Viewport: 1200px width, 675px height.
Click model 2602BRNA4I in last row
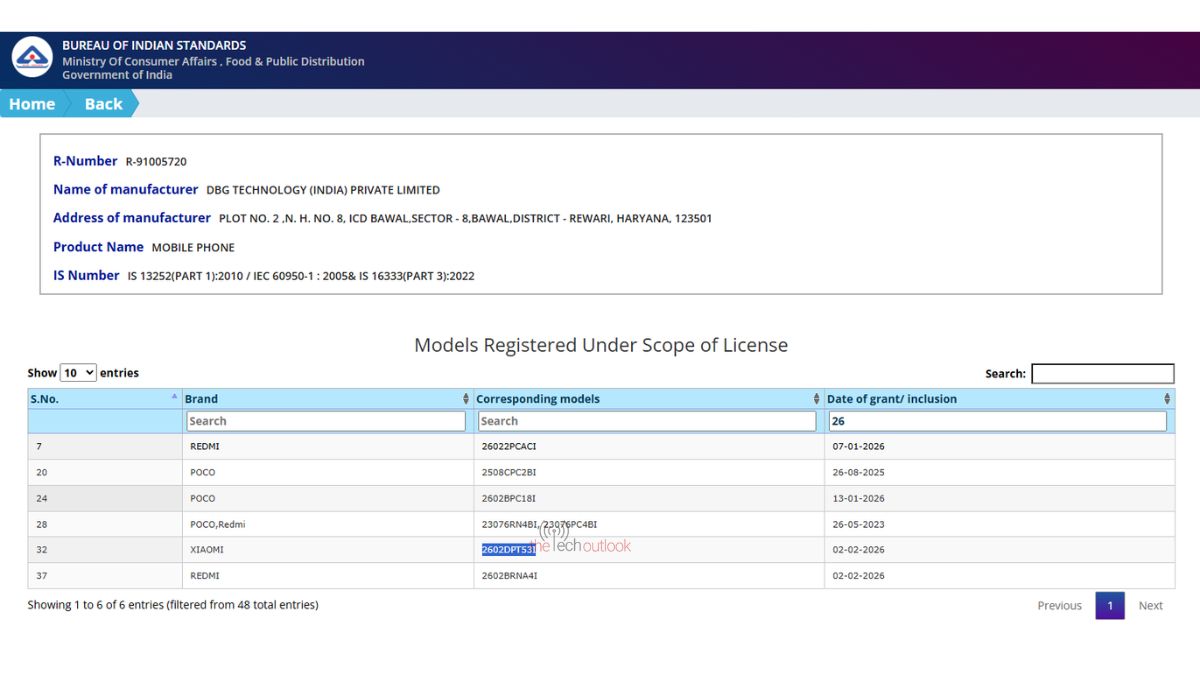pos(509,575)
